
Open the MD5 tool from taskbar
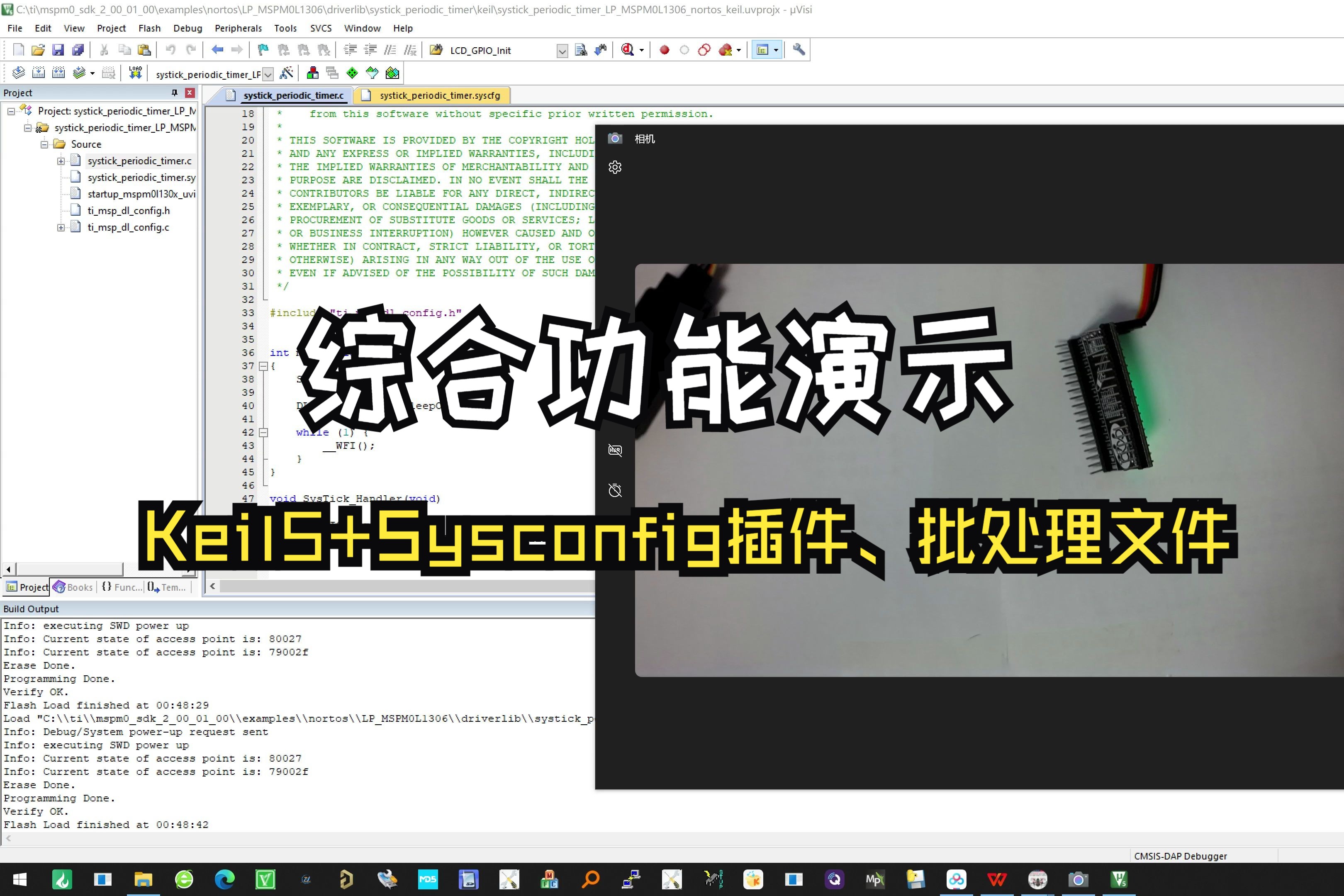click(428, 879)
